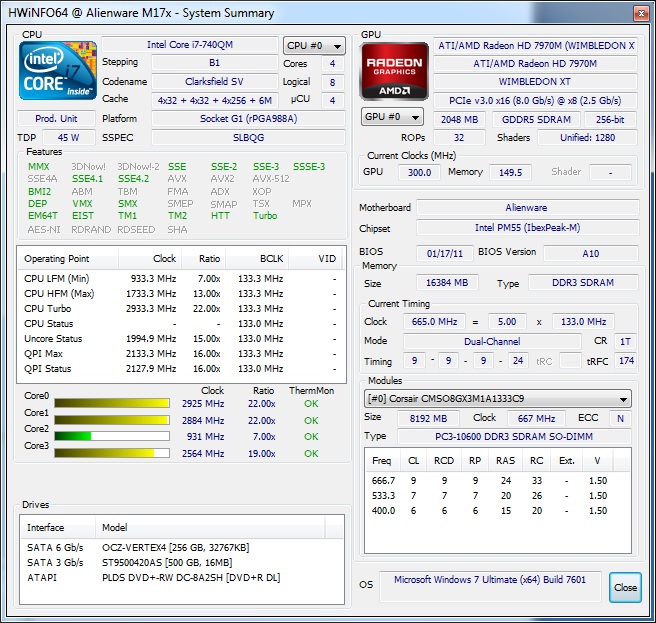Click the VID column header
This screenshot has width=656, height=623.
[x=315, y=259]
